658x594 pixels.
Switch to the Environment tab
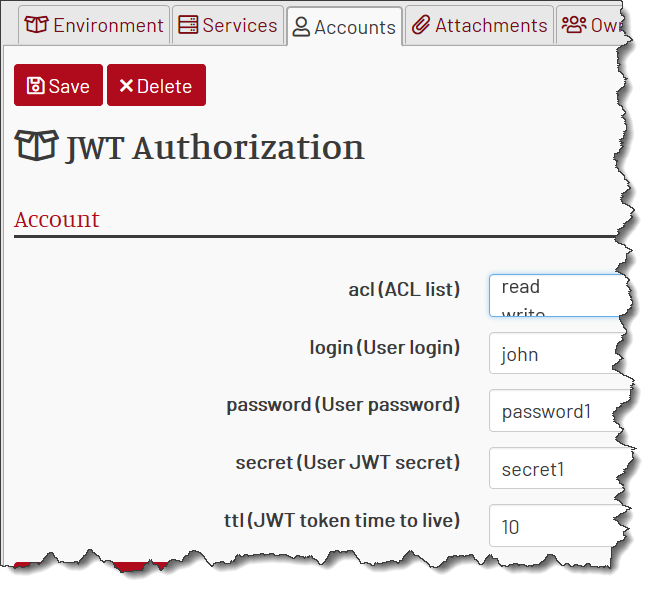point(94,25)
